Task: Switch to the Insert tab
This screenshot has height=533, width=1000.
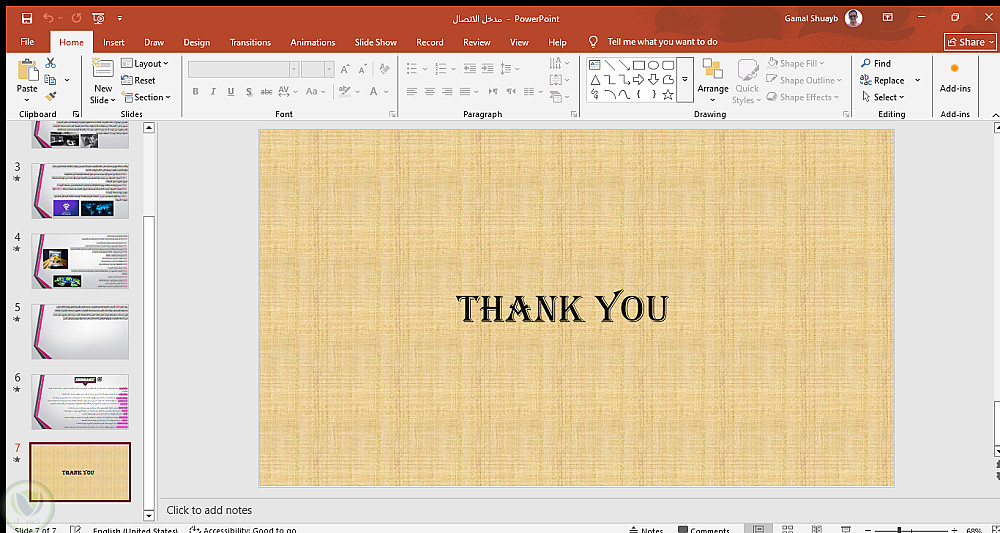Action: coord(114,42)
